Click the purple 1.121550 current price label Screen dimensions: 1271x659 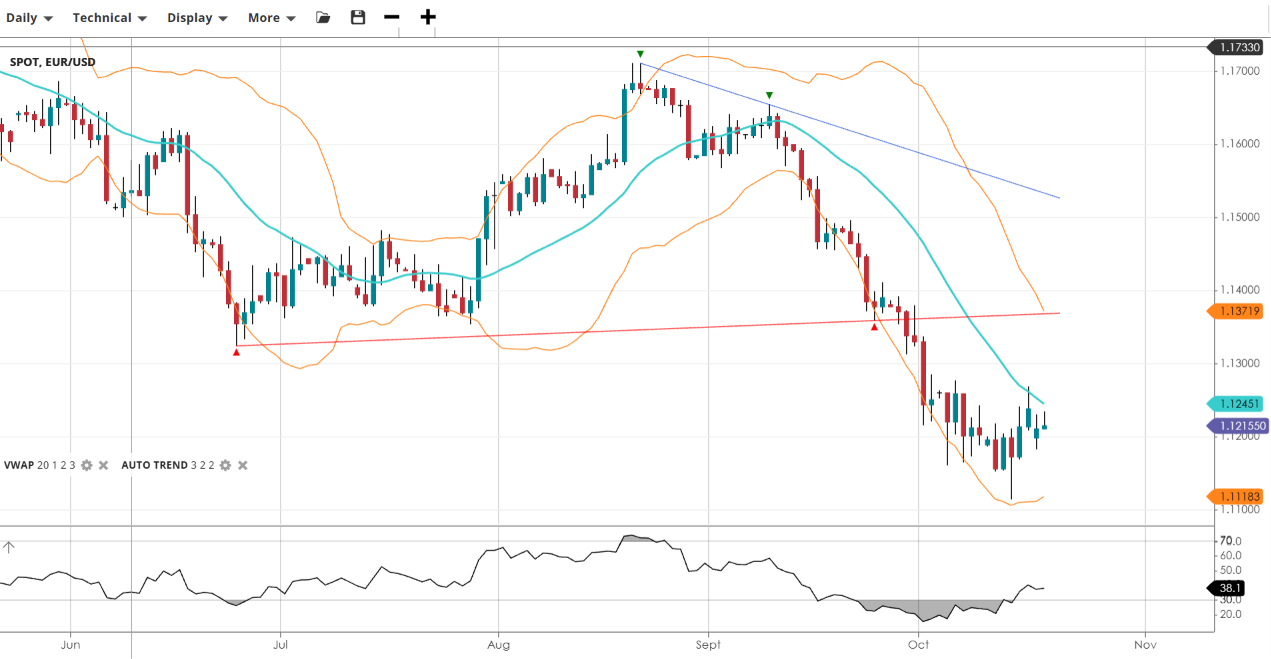click(1239, 426)
